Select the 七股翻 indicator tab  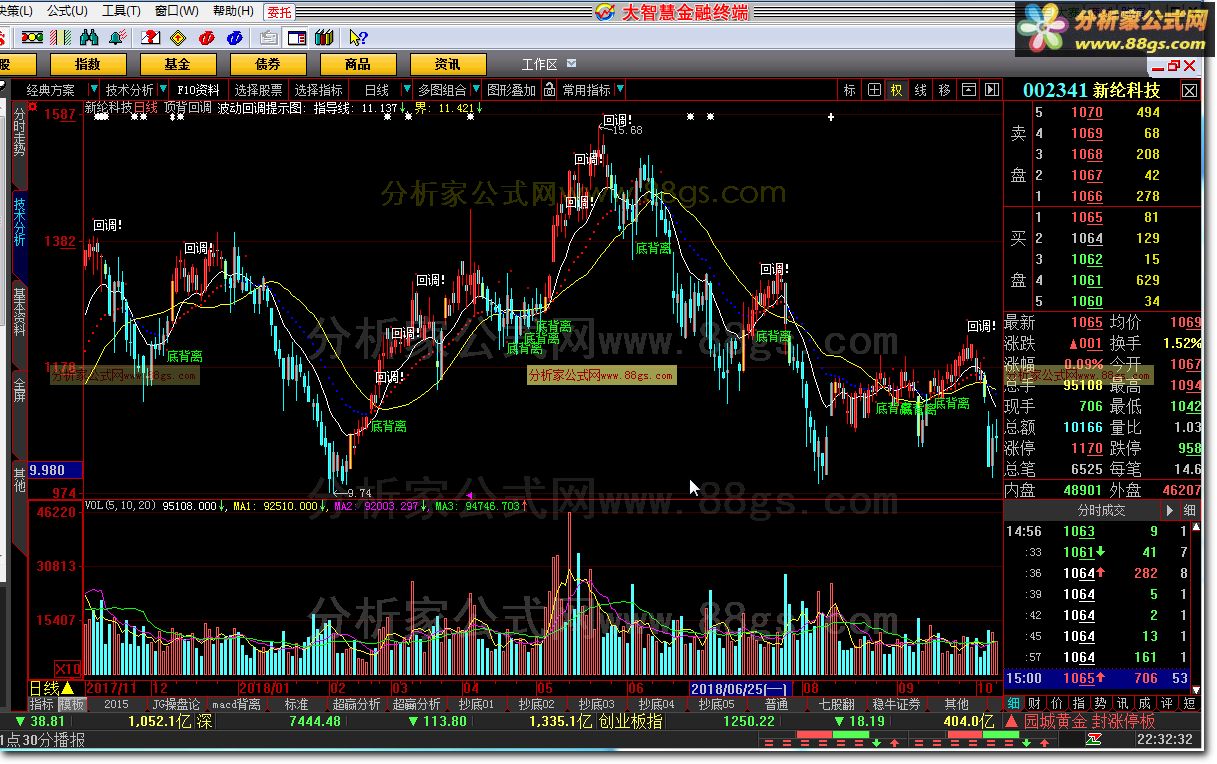click(x=836, y=704)
